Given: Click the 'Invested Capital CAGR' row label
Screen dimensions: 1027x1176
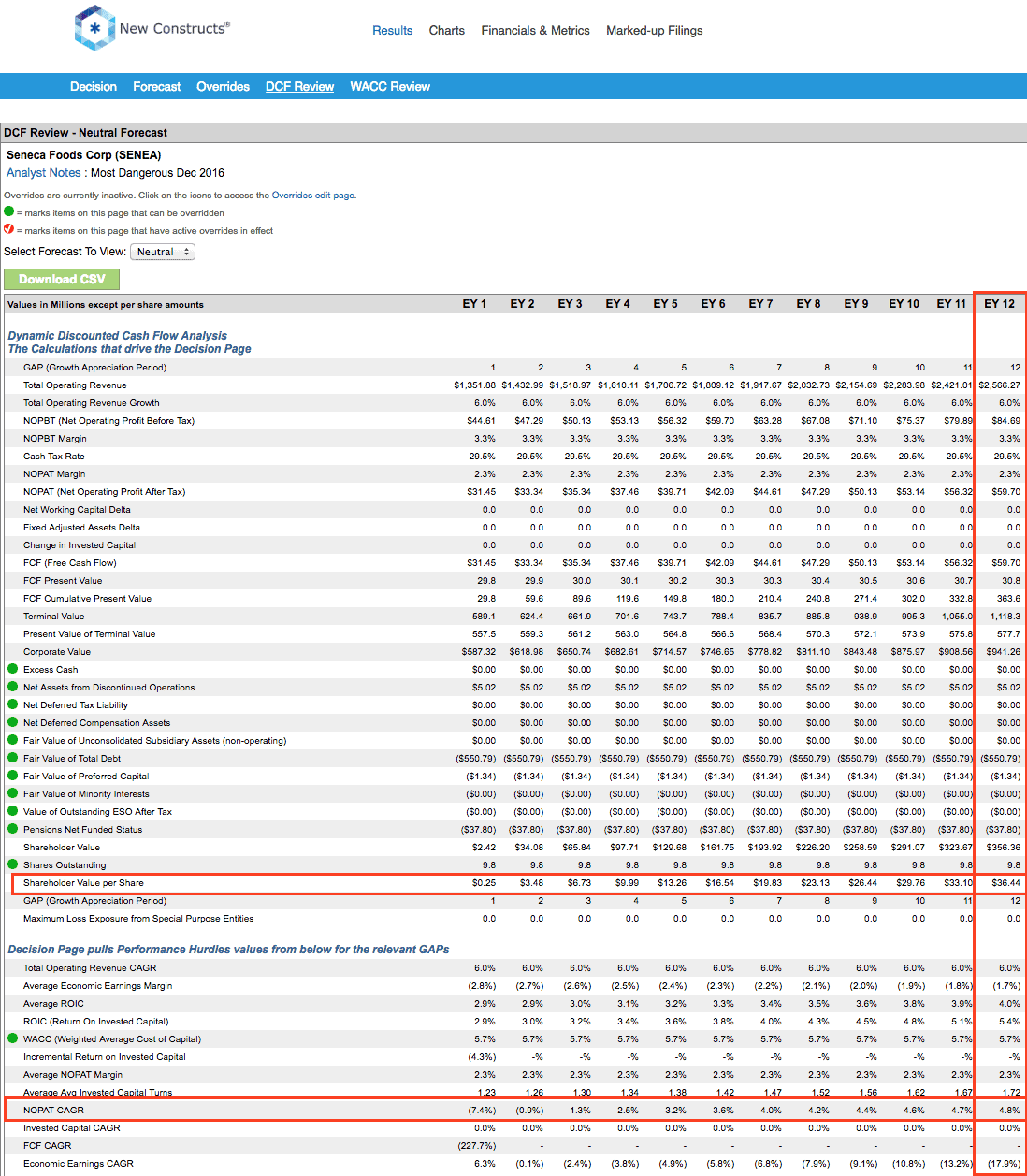Looking at the screenshot, I should coord(72,1128).
